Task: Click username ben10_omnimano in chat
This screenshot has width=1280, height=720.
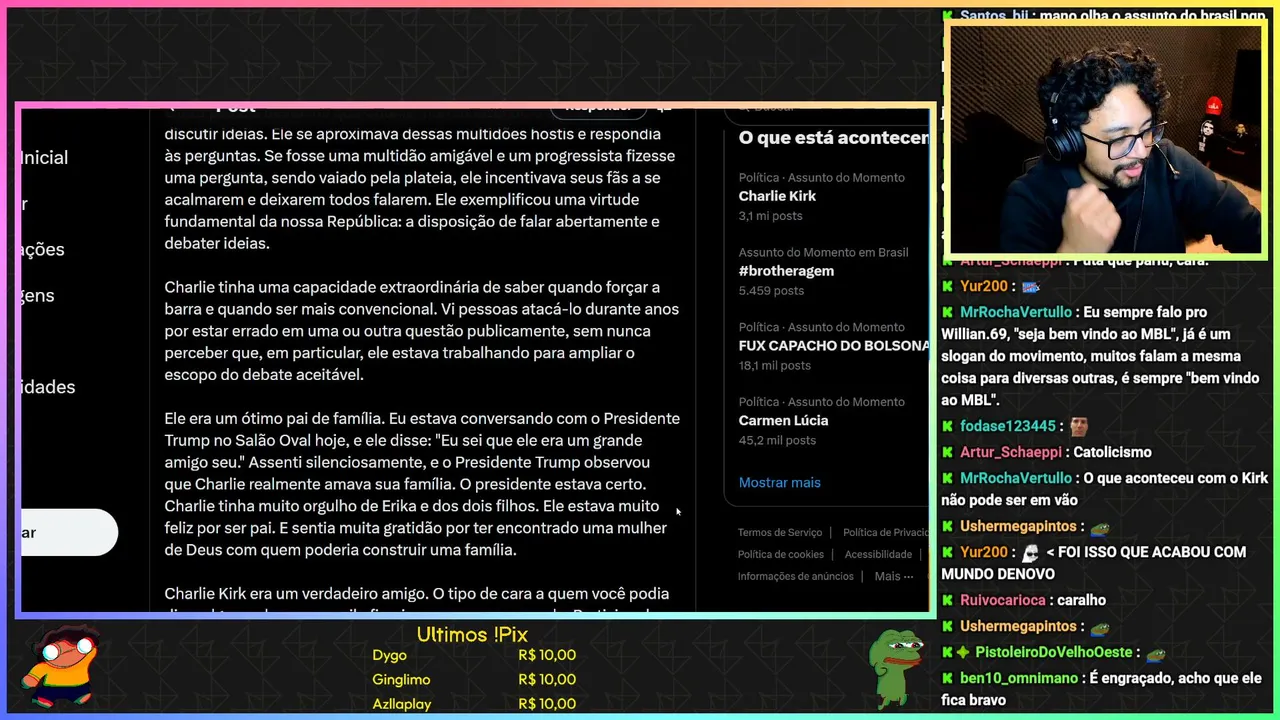Action: pyautogui.click(x=1017, y=678)
